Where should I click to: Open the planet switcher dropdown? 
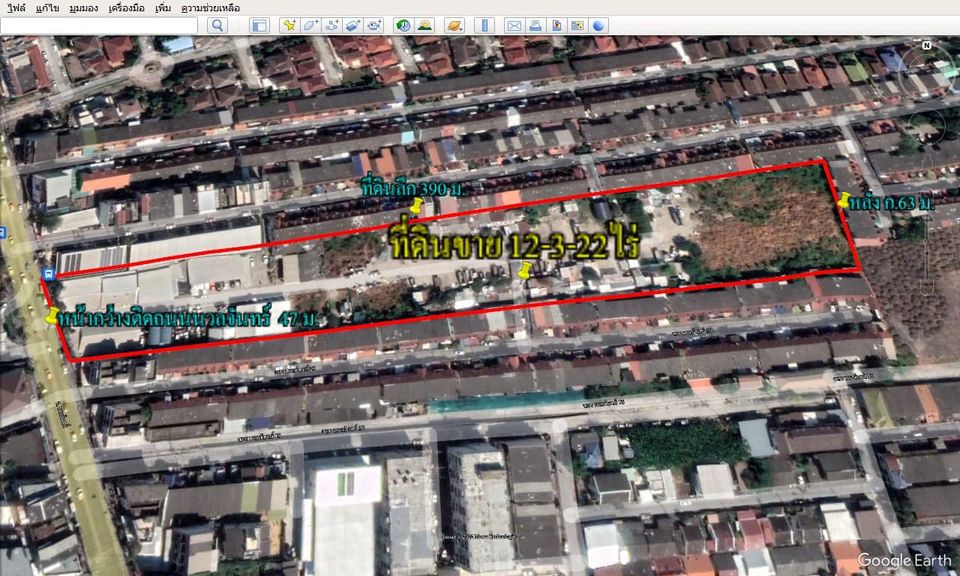[455, 25]
